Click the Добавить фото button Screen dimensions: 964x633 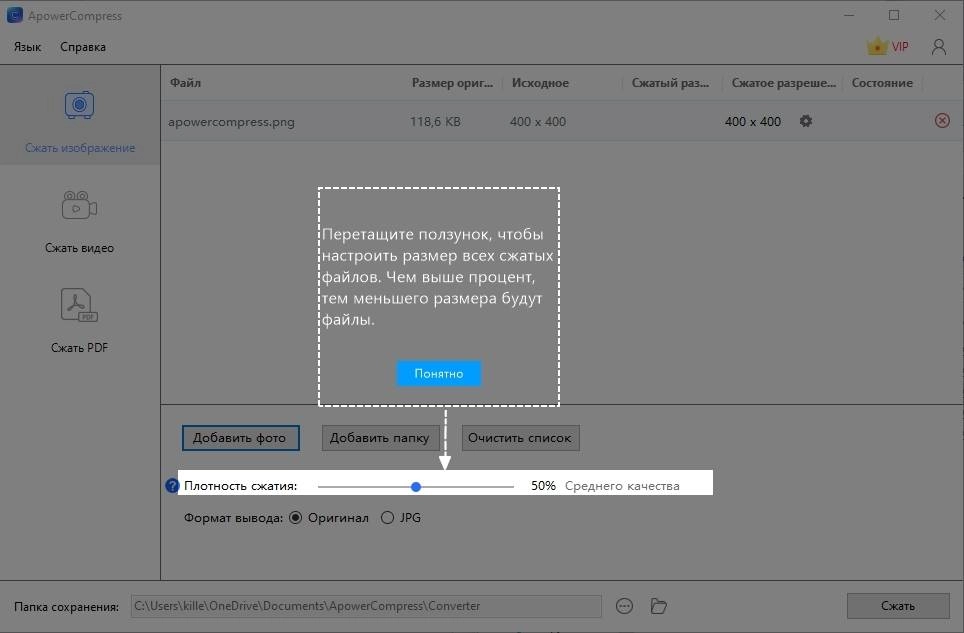click(x=240, y=438)
